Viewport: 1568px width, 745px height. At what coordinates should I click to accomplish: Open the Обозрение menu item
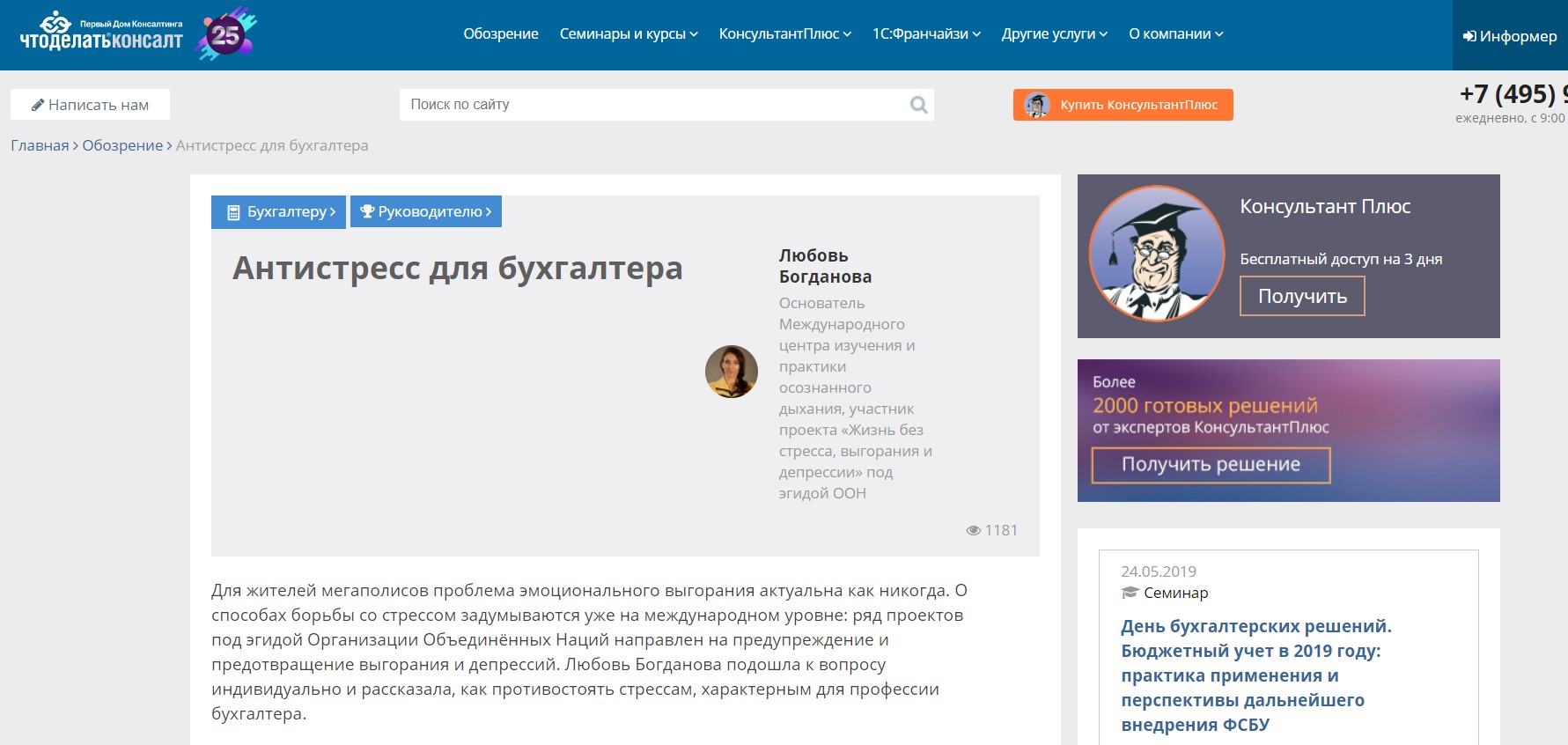[501, 33]
